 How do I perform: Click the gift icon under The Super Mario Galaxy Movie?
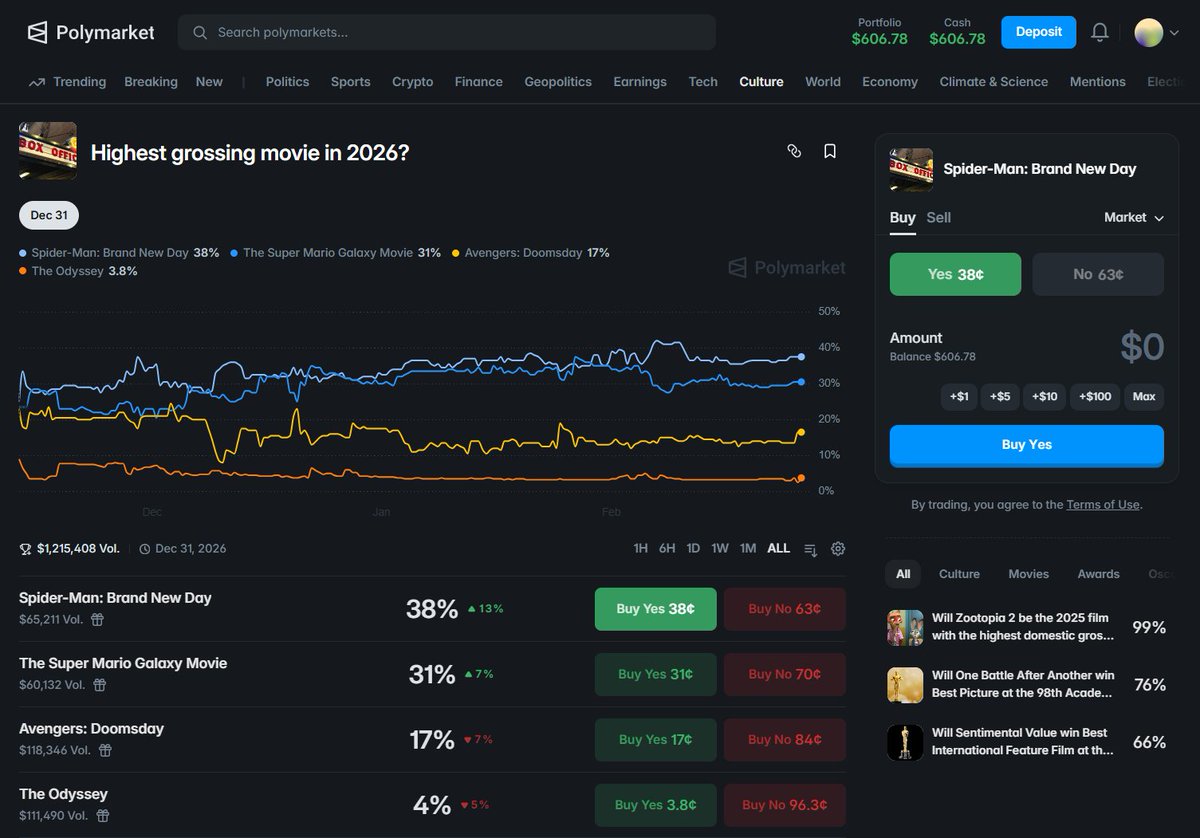click(100, 685)
